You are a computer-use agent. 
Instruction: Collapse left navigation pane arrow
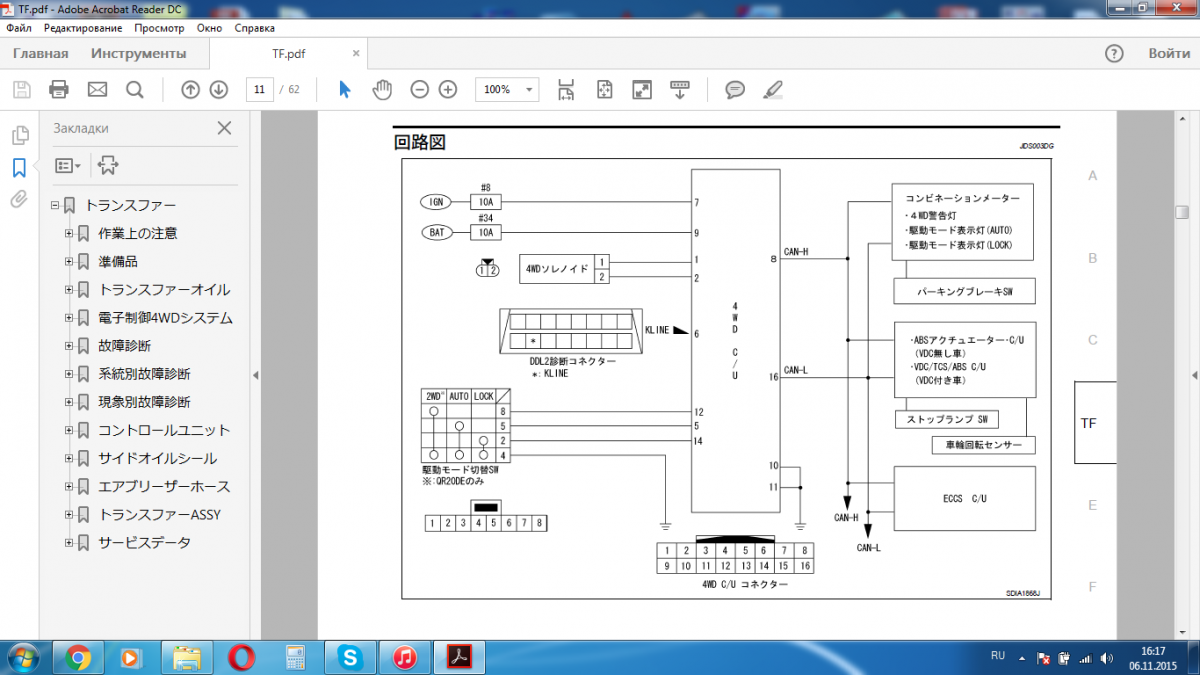255,375
